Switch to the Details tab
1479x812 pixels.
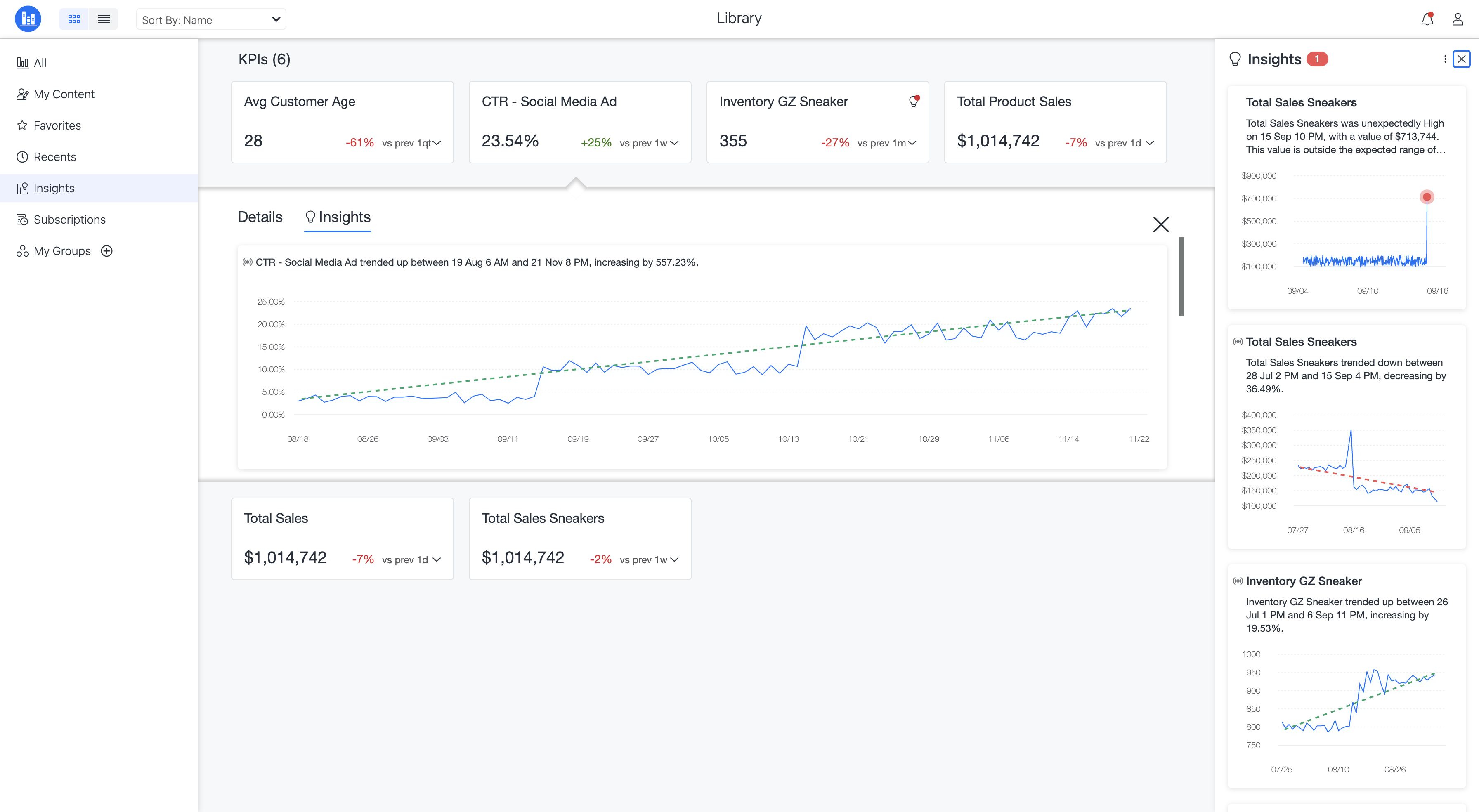point(260,217)
